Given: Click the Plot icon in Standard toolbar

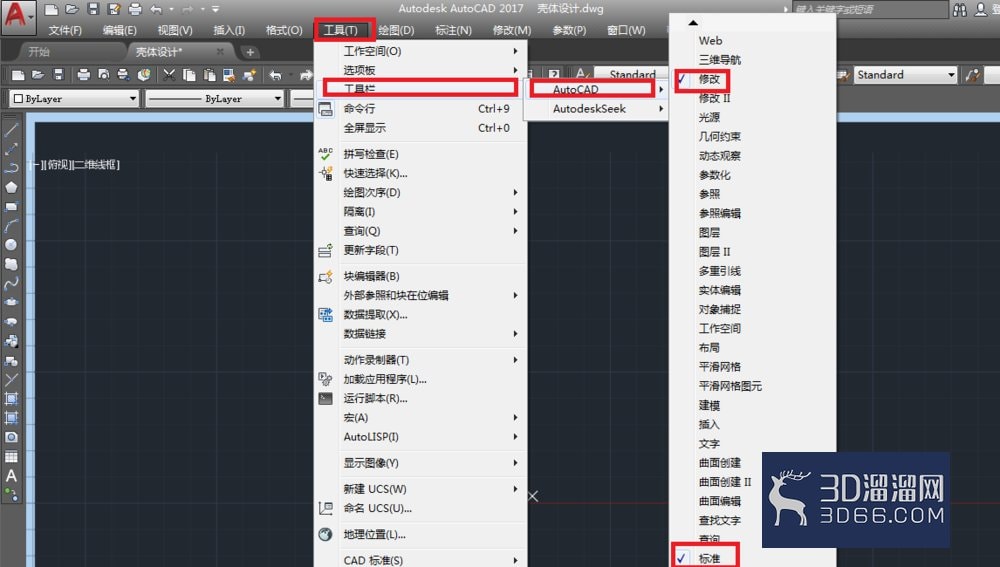Looking at the screenshot, I should click(83, 75).
